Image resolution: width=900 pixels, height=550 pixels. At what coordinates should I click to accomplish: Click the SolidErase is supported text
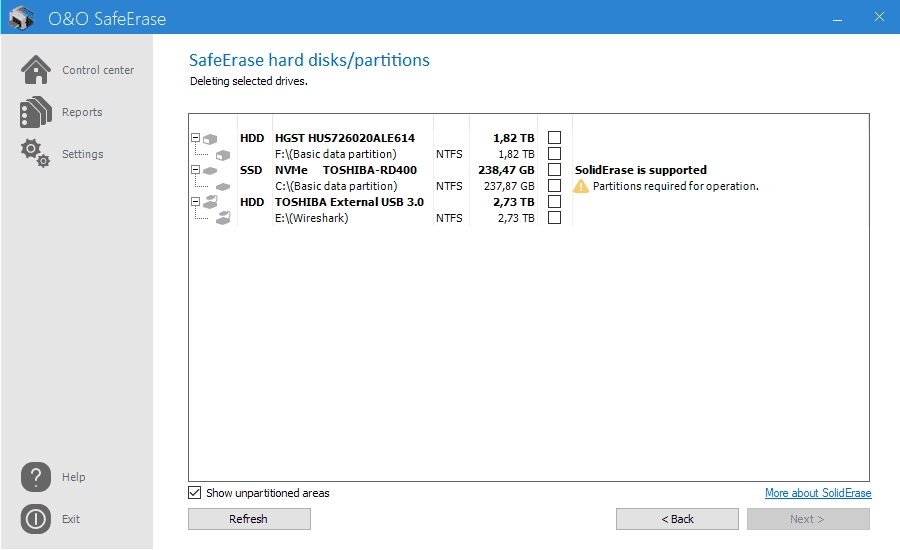641,170
